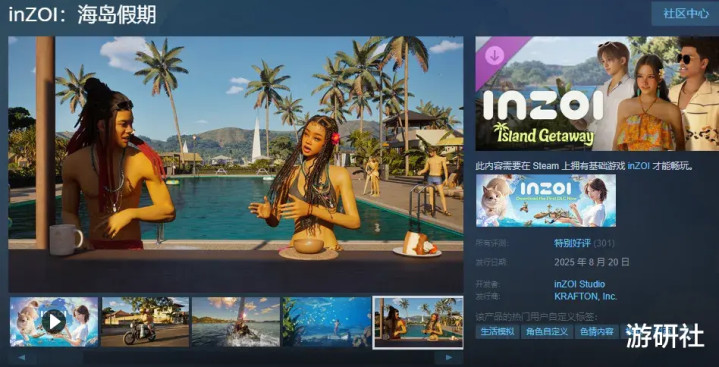The width and height of the screenshot is (719, 367).
Task: Click the main poolside screenshot
Action: point(236,164)
